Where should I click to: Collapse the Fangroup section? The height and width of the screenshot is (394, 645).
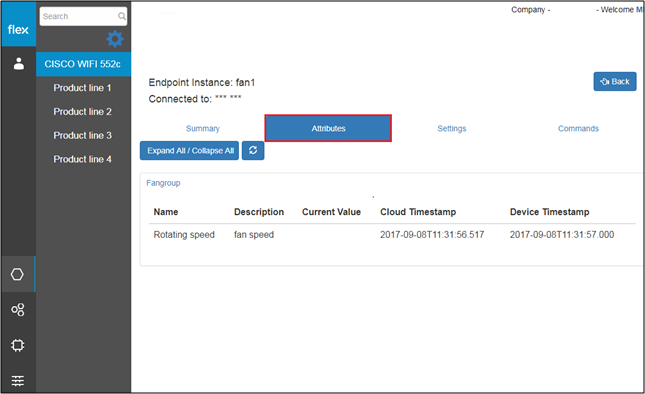coord(163,183)
